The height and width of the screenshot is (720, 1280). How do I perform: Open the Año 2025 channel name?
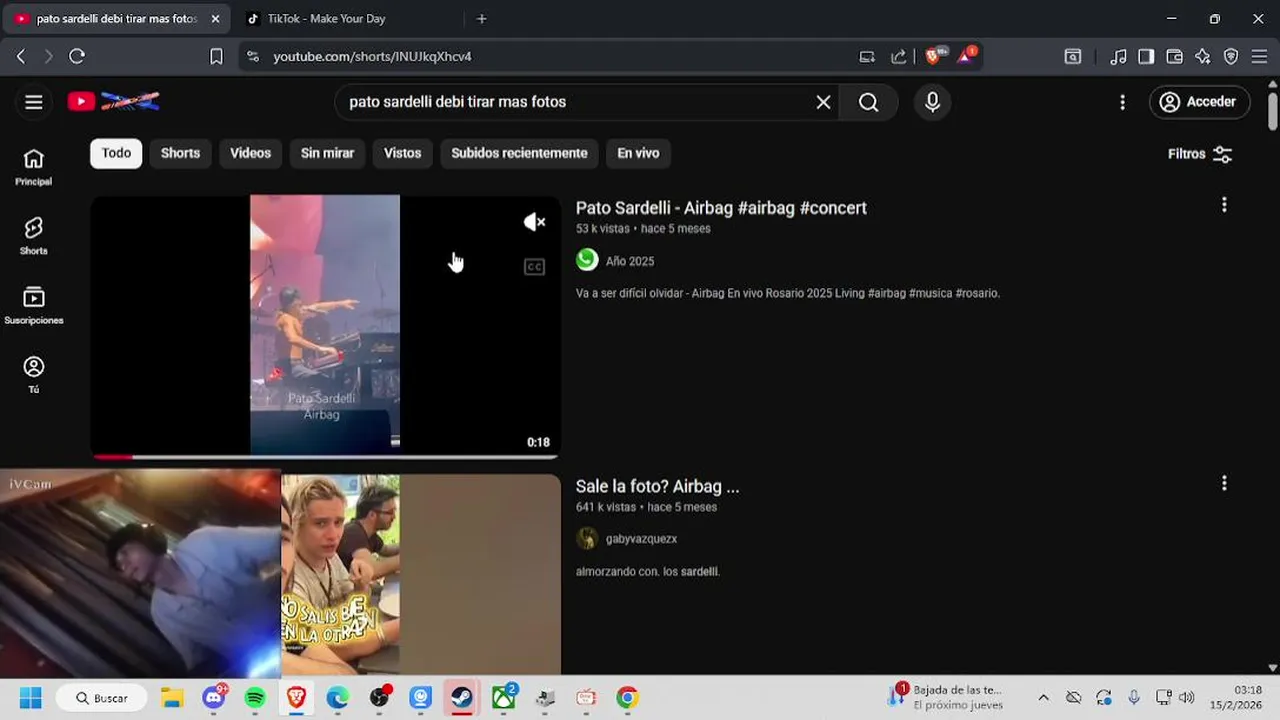coord(630,261)
